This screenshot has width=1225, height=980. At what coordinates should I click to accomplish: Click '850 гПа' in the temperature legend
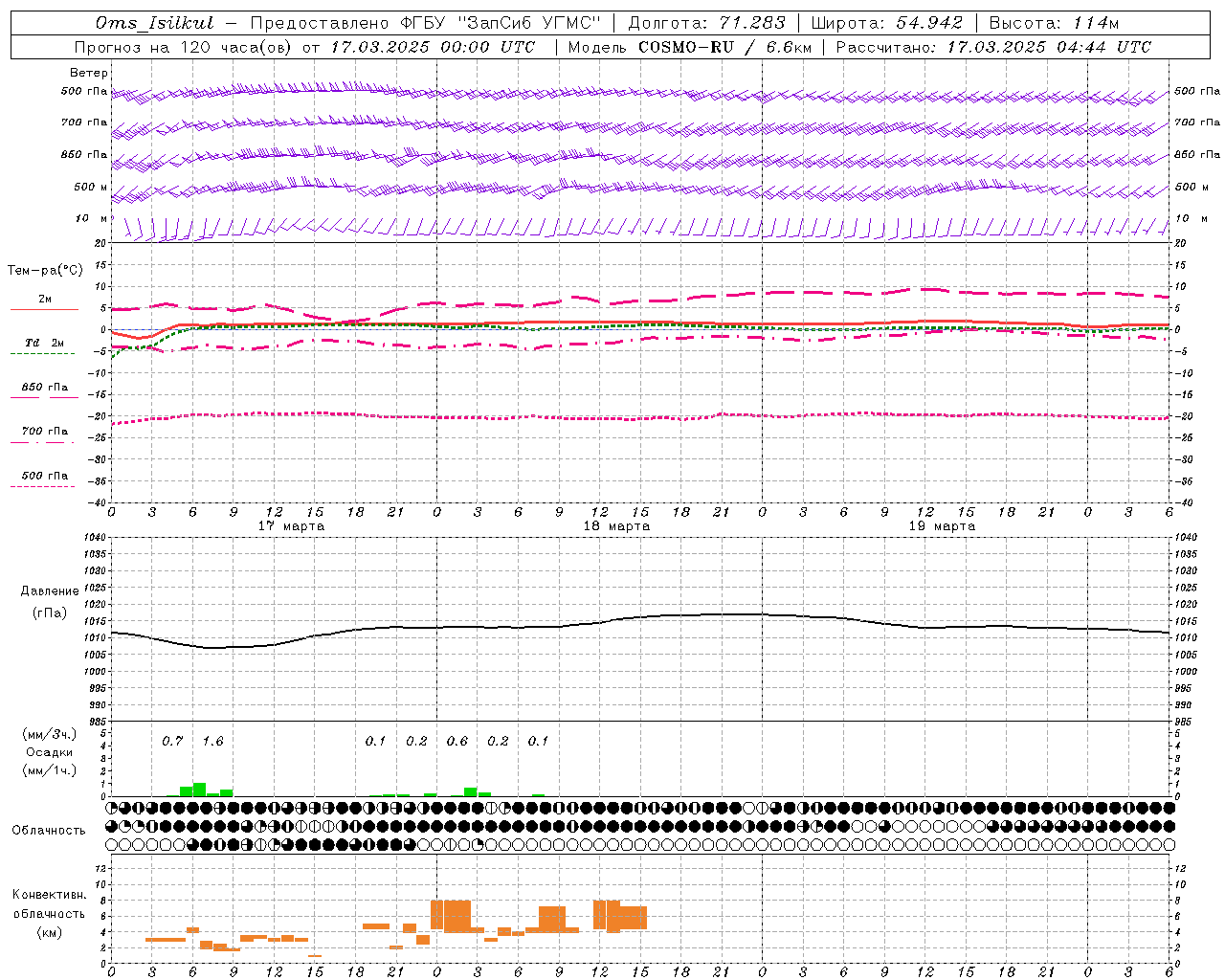(45, 388)
